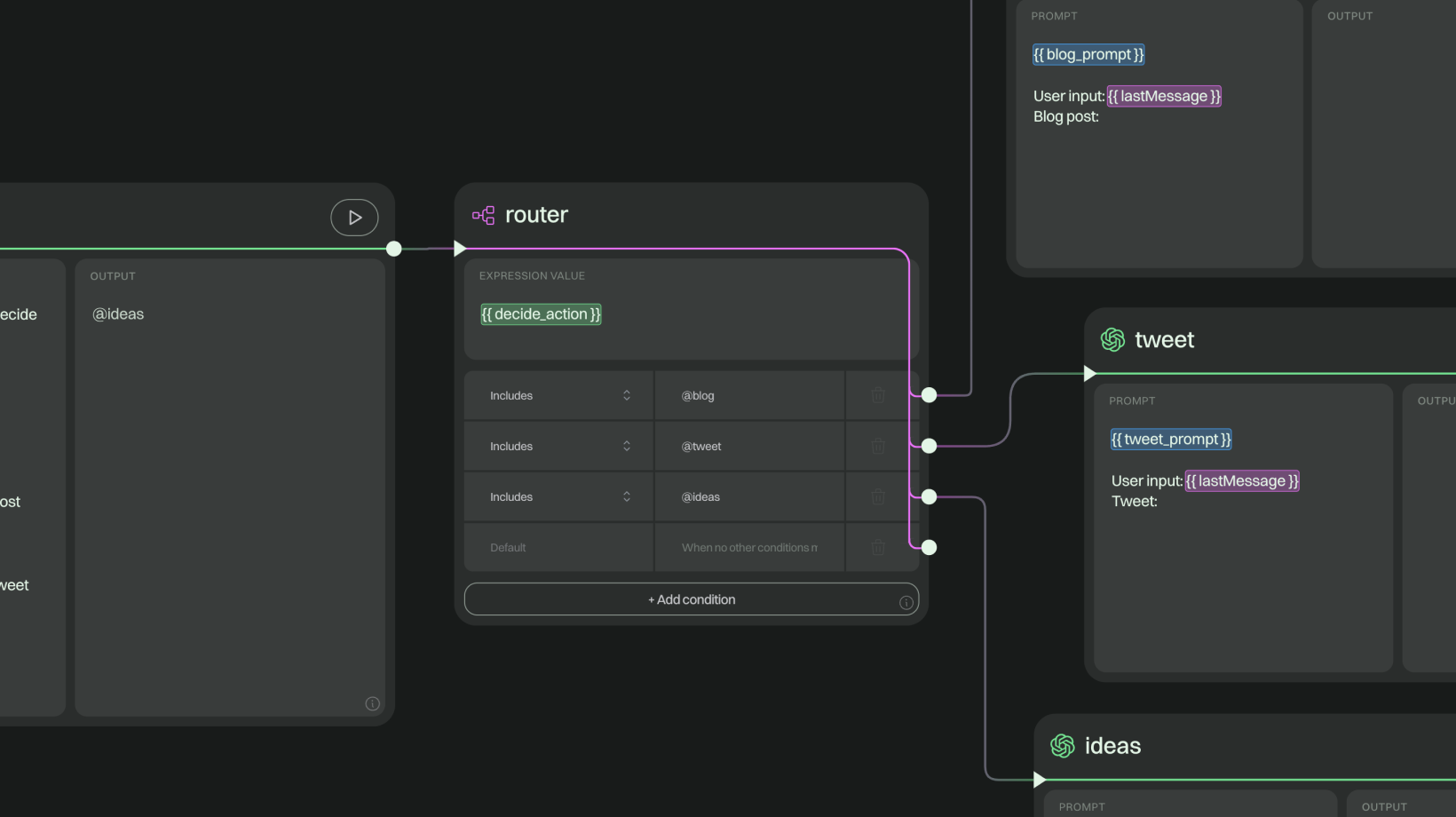Click the {{ decide_action }} expression variable
1456x817 pixels.
(541, 314)
